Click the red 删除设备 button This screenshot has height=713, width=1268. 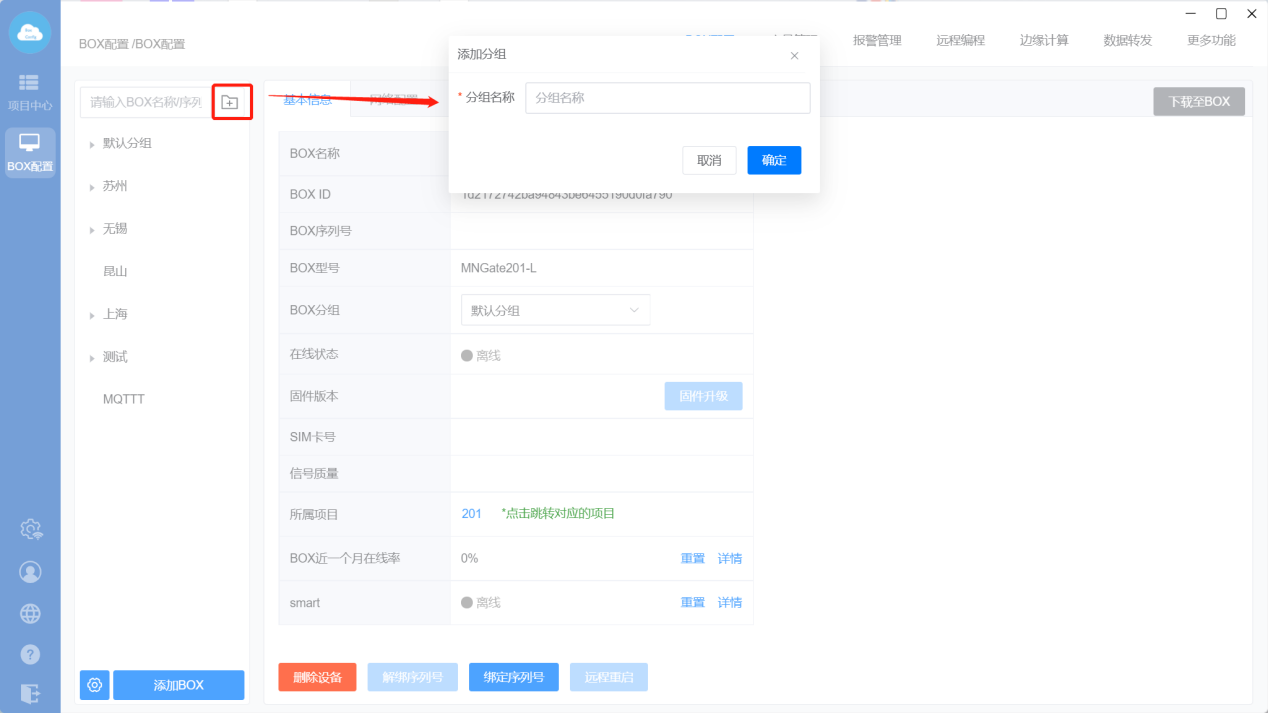point(317,677)
